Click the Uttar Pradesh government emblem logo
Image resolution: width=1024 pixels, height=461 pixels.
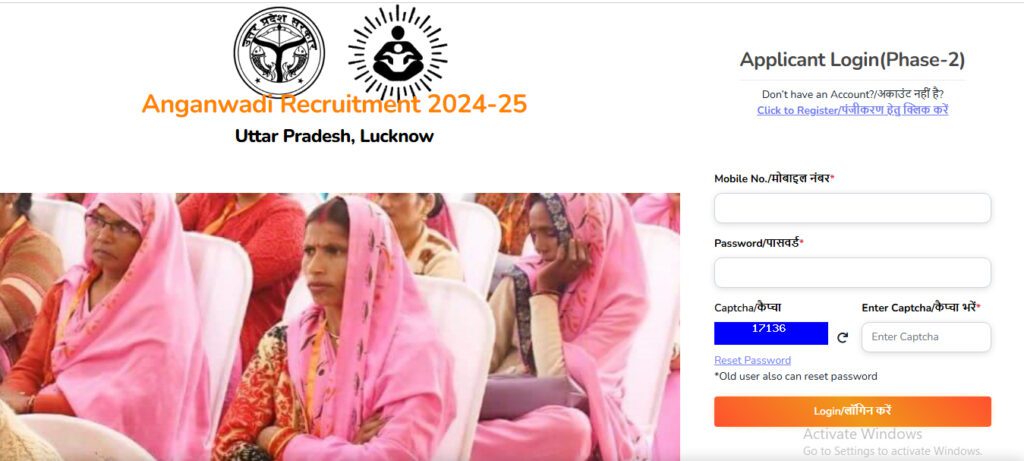pos(279,52)
